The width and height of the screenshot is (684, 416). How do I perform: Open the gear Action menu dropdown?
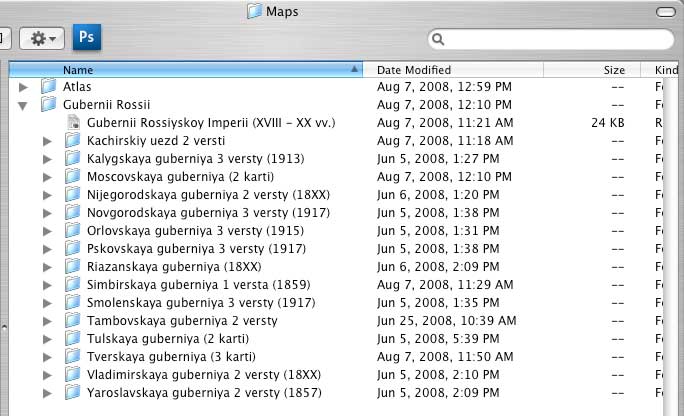43,38
